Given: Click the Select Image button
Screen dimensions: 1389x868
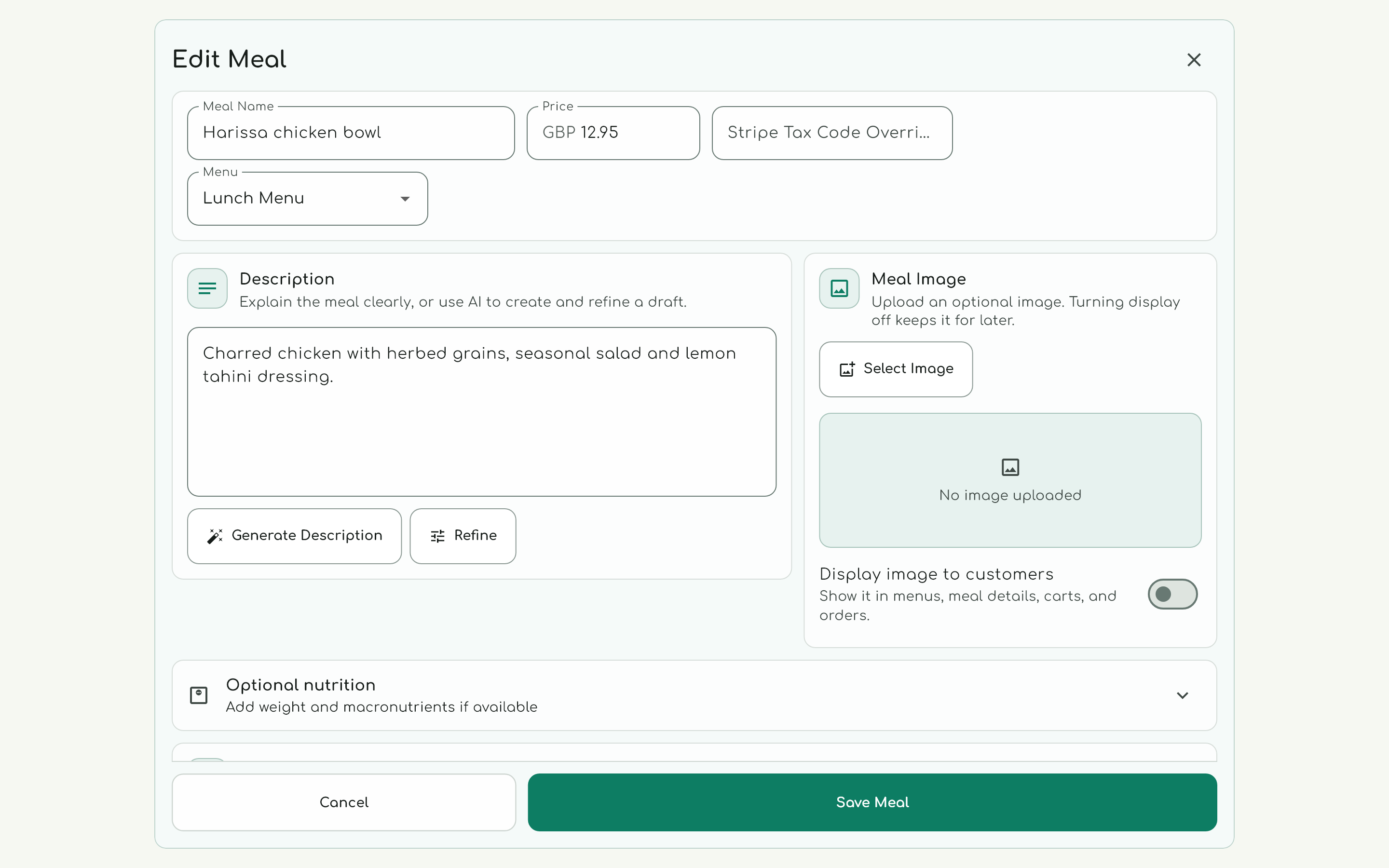Looking at the screenshot, I should point(896,369).
